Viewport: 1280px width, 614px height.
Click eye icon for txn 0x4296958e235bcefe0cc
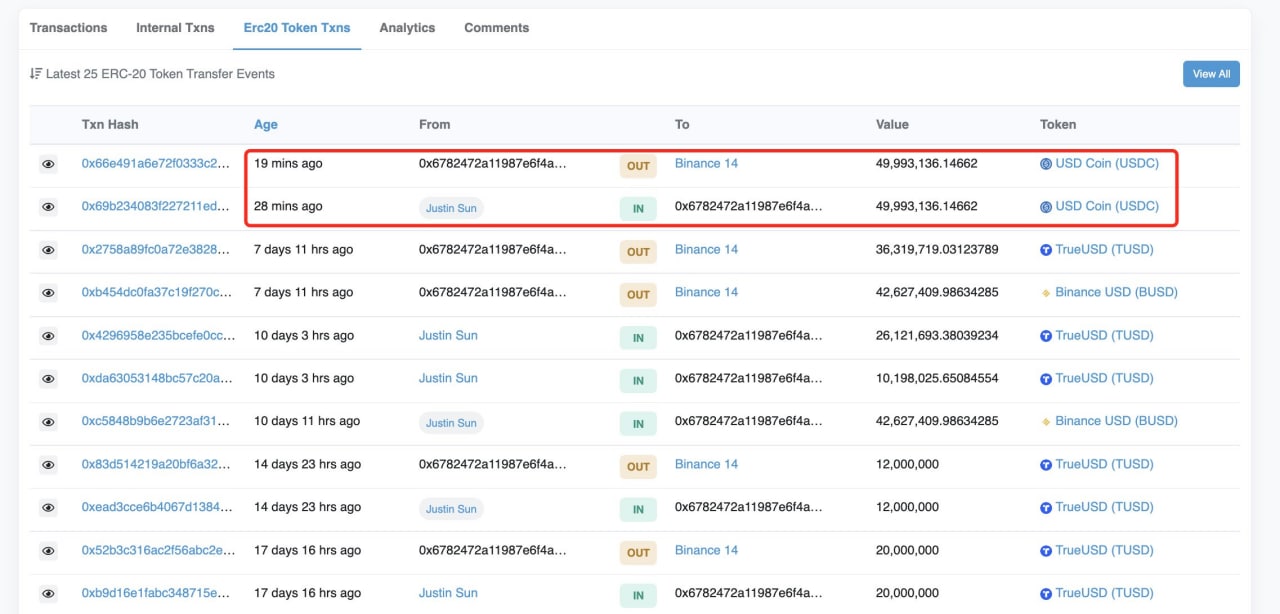48,336
